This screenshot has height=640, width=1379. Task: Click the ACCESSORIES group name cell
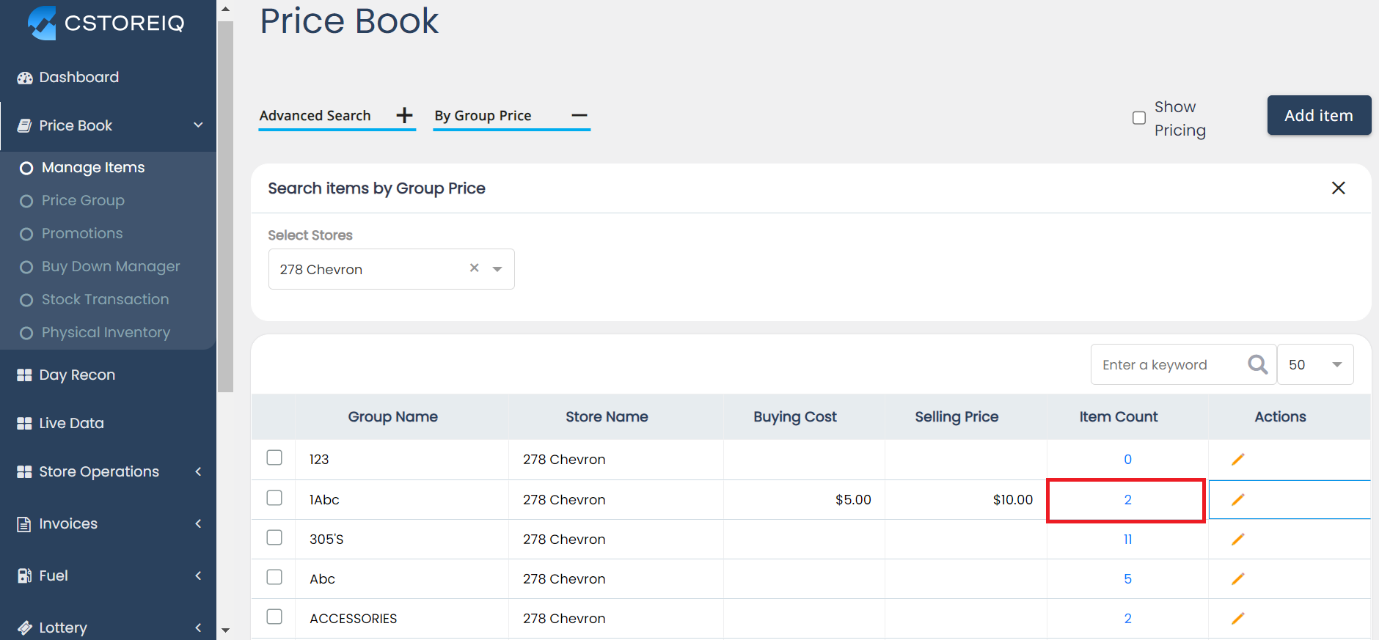402,619
